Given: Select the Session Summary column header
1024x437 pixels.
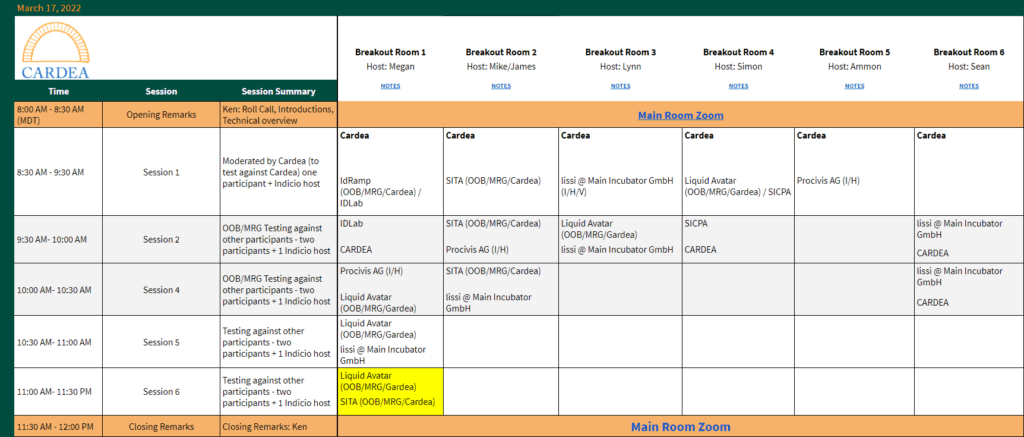Looking at the screenshot, I should pos(278,91).
